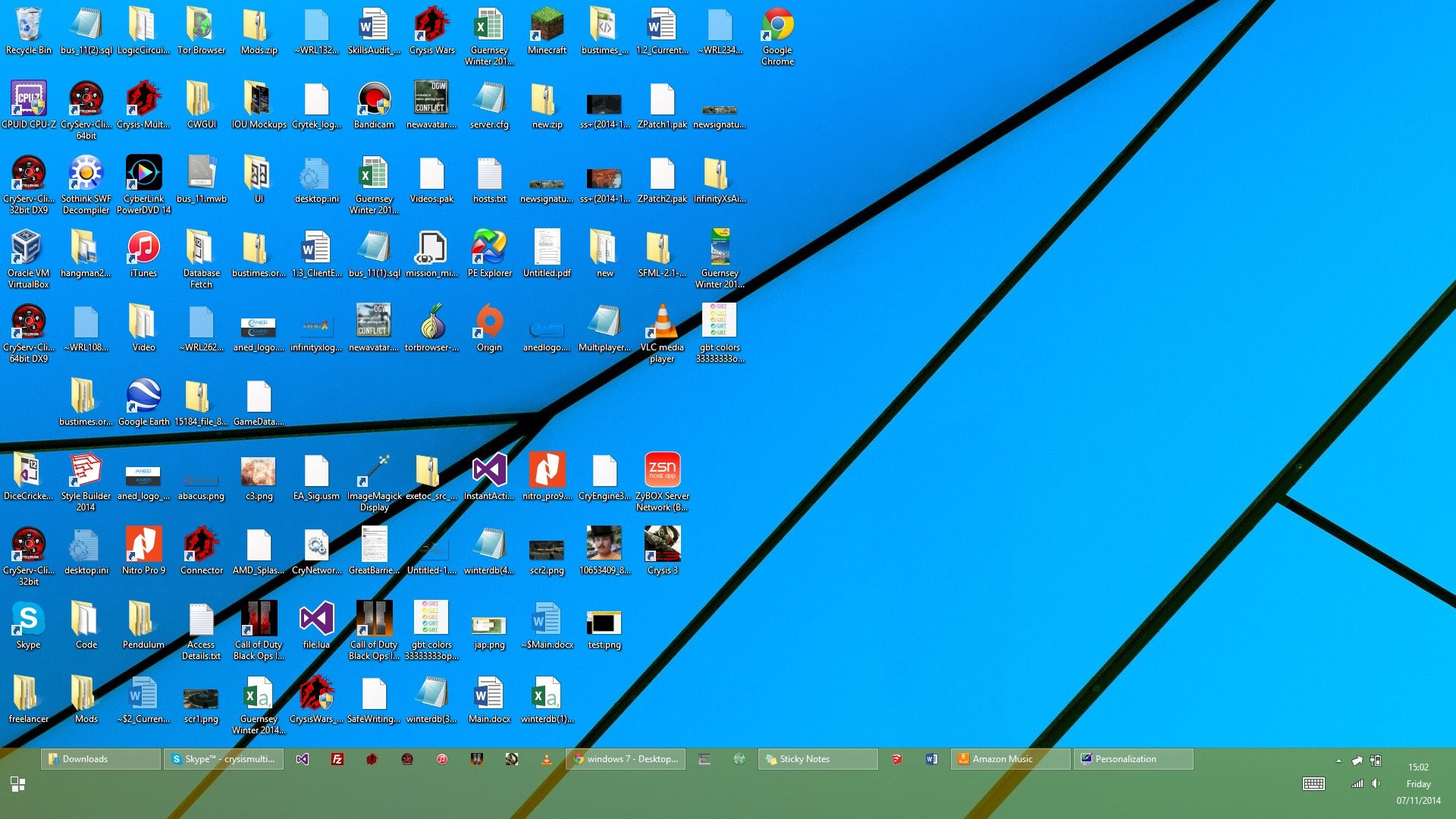The height and width of the screenshot is (819, 1456).
Task: Open language bar on taskbar
Action: tap(1313, 786)
